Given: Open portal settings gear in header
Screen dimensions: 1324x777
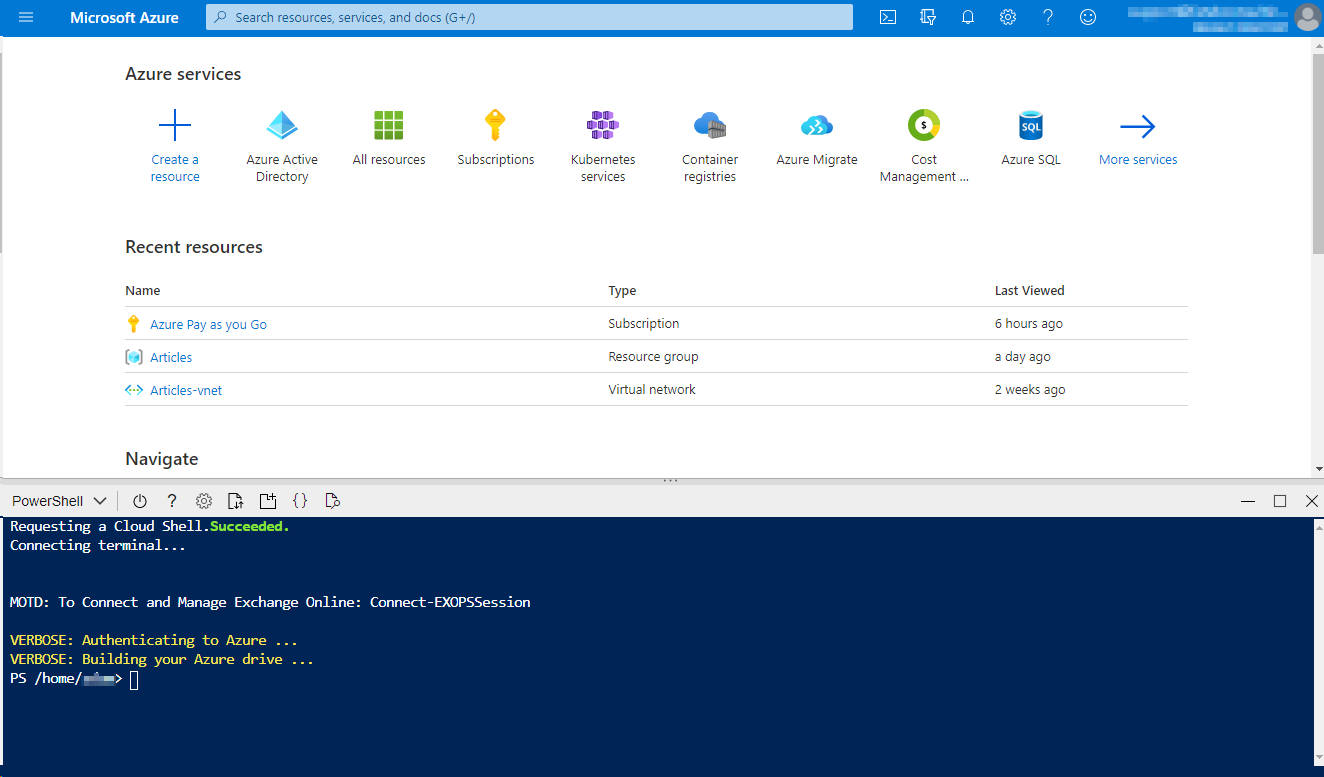Looking at the screenshot, I should (1008, 17).
